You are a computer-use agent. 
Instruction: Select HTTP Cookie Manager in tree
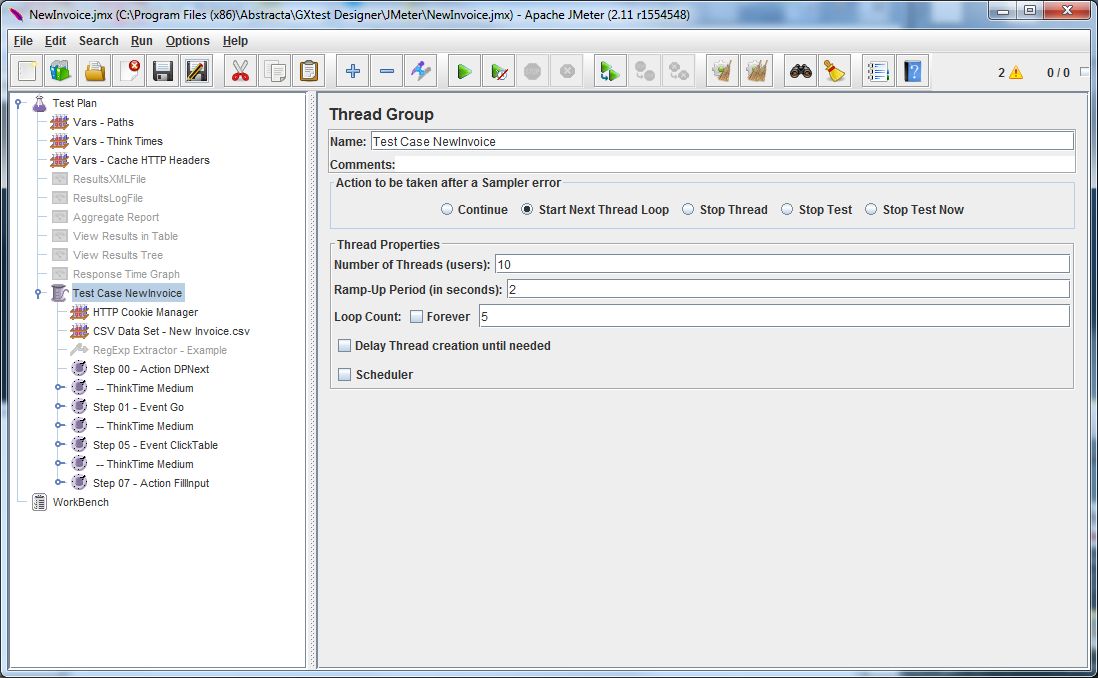(145, 313)
